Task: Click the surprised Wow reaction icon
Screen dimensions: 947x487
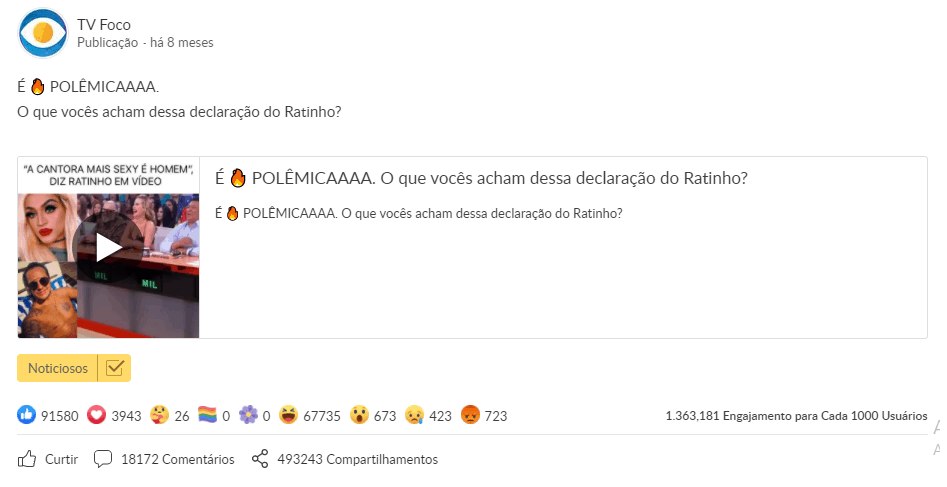Action: pyautogui.click(x=359, y=416)
